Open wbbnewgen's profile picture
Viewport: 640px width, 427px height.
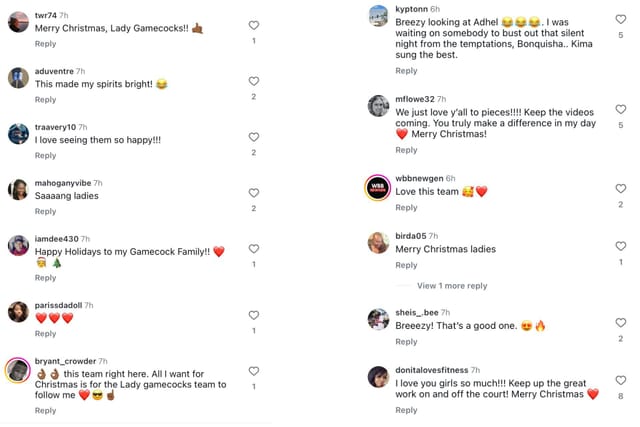(378, 188)
